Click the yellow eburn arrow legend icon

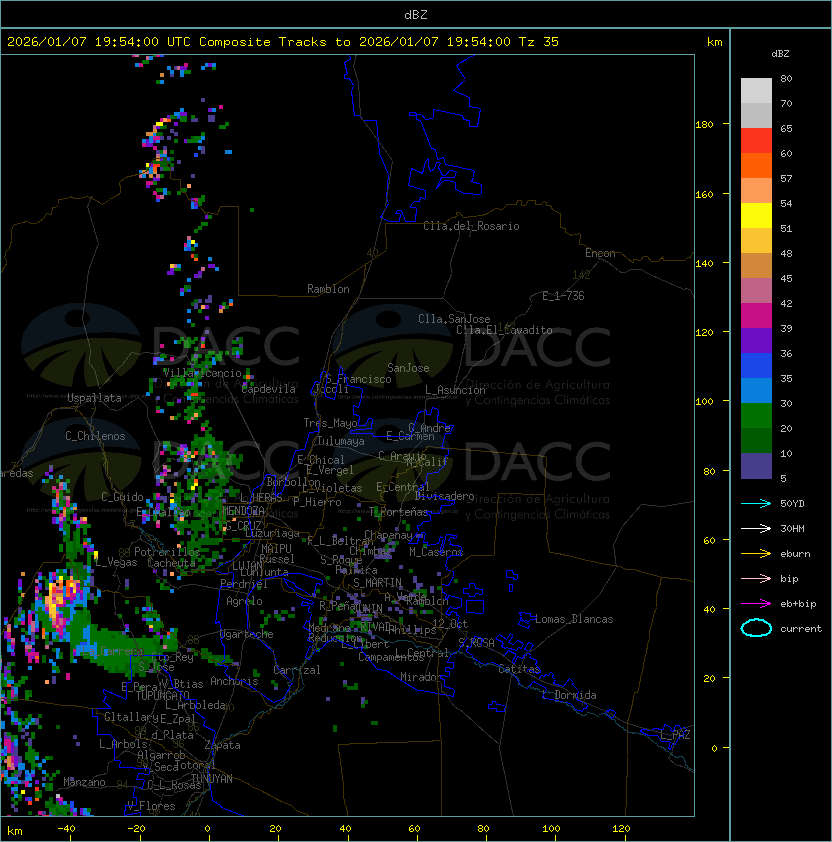coord(756,554)
